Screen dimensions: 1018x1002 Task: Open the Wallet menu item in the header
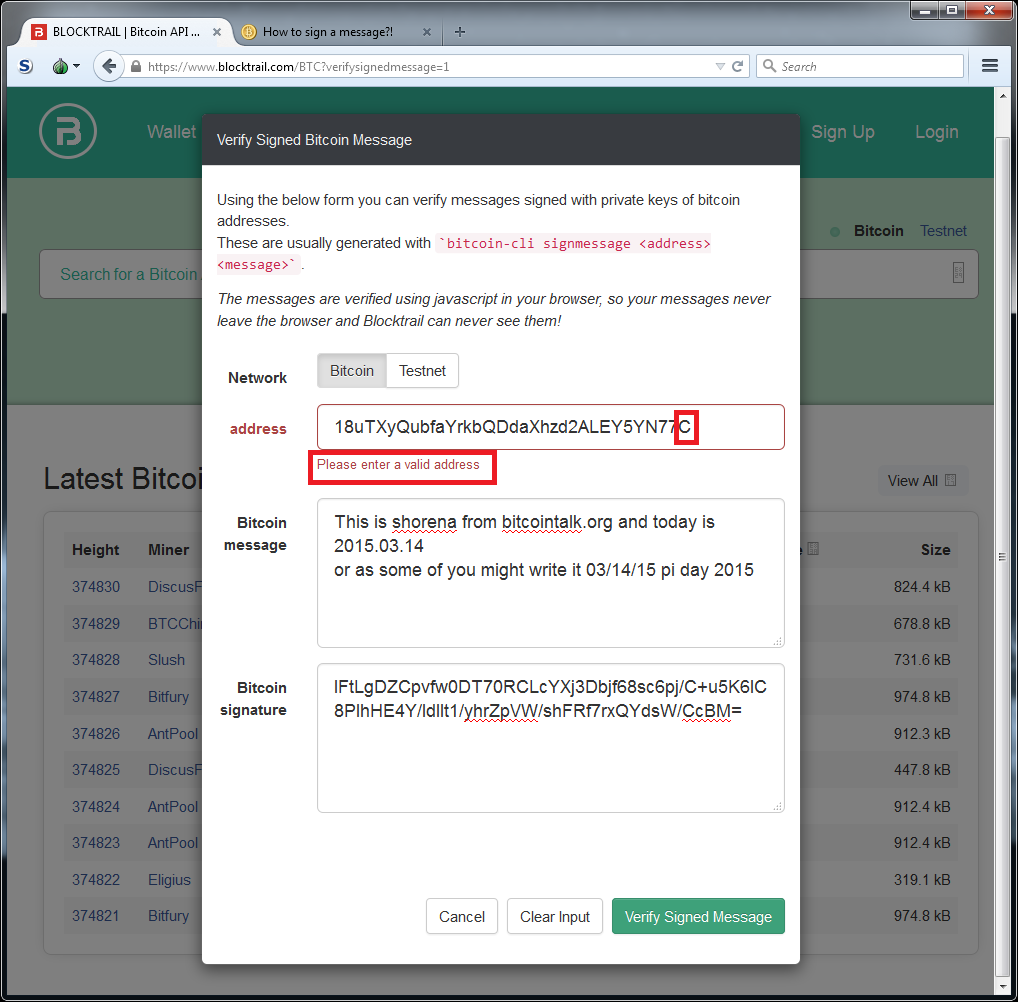pos(171,132)
